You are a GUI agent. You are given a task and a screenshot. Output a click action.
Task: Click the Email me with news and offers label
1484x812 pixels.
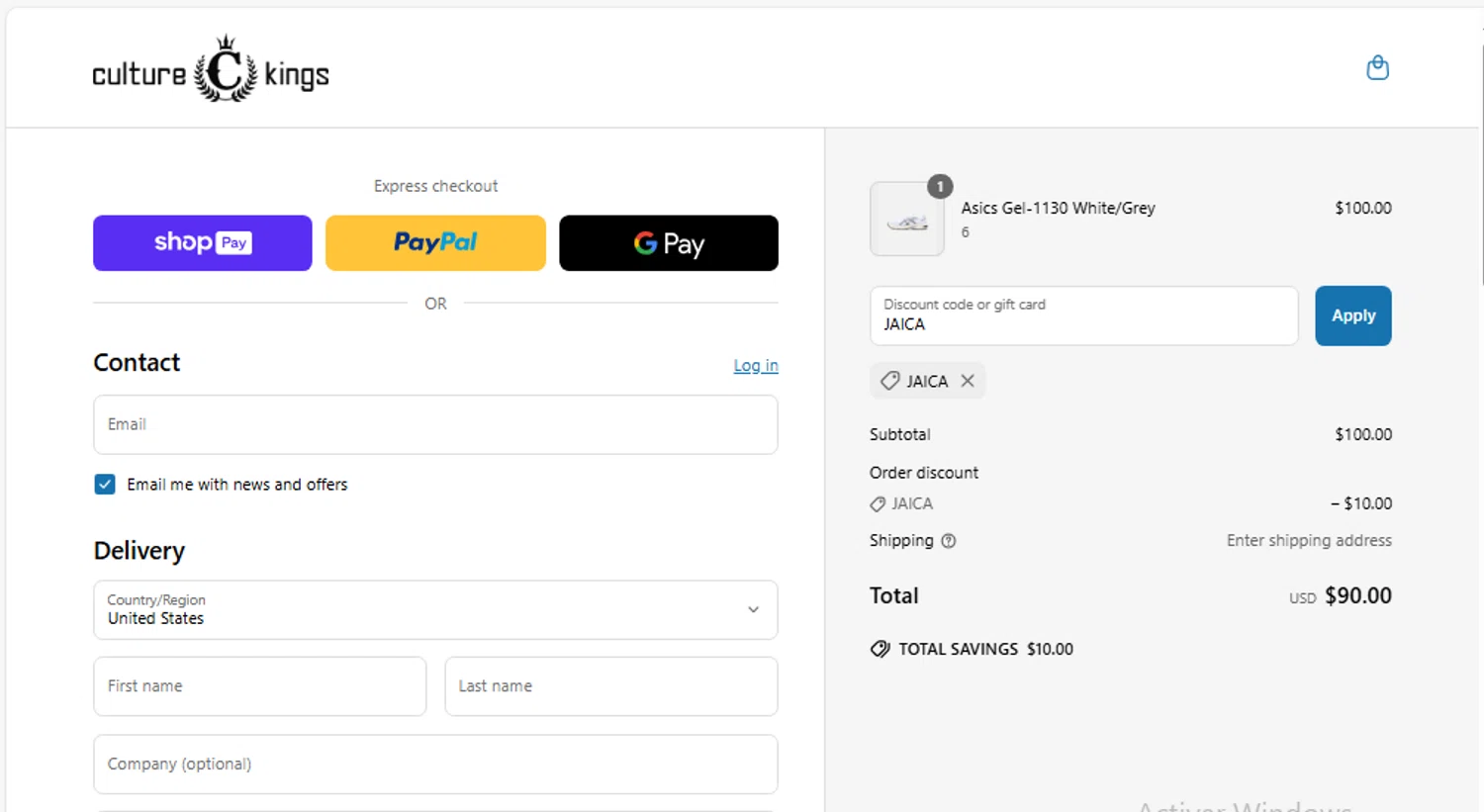pyautogui.click(x=237, y=485)
